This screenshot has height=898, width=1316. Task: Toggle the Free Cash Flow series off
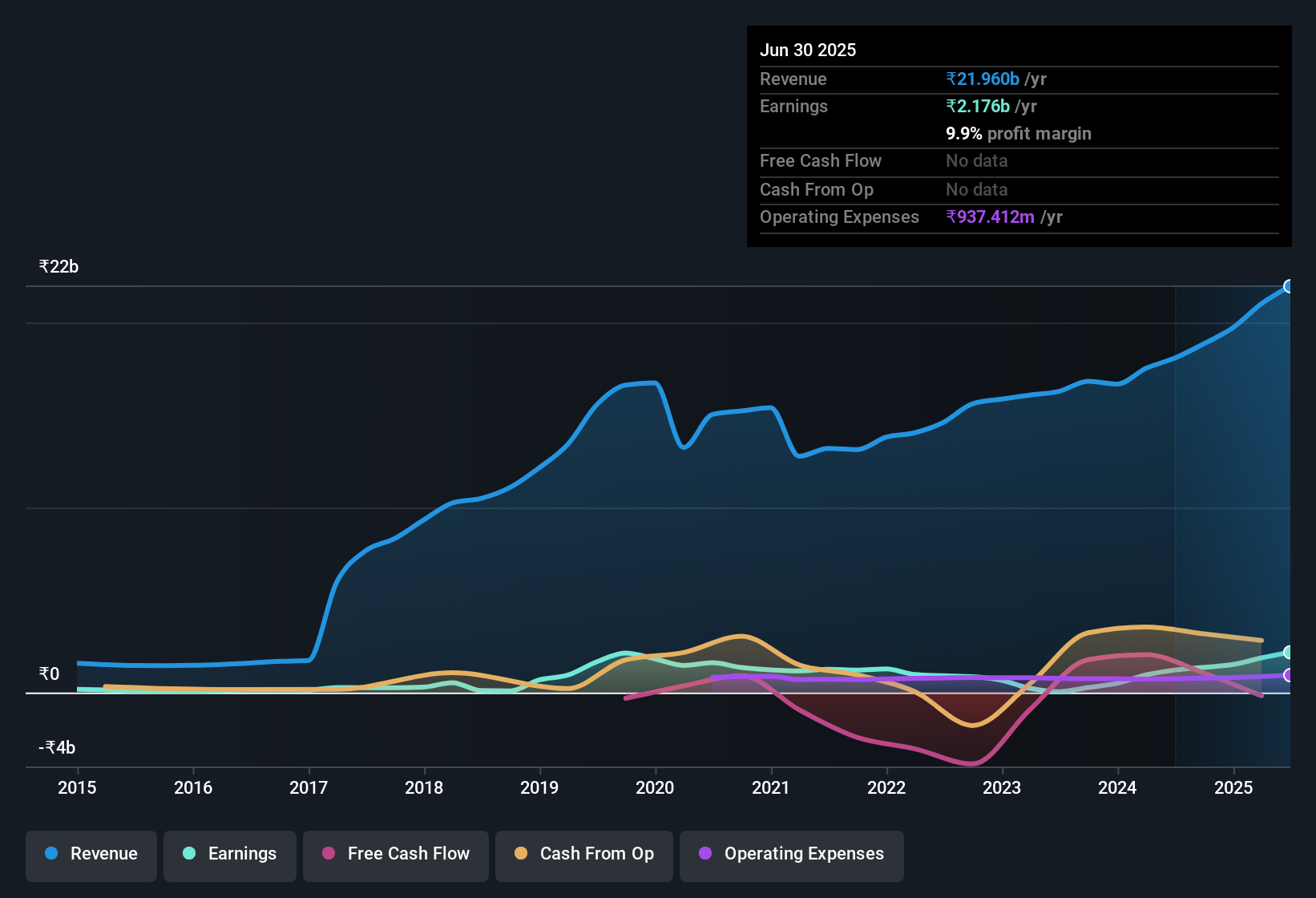point(395,854)
